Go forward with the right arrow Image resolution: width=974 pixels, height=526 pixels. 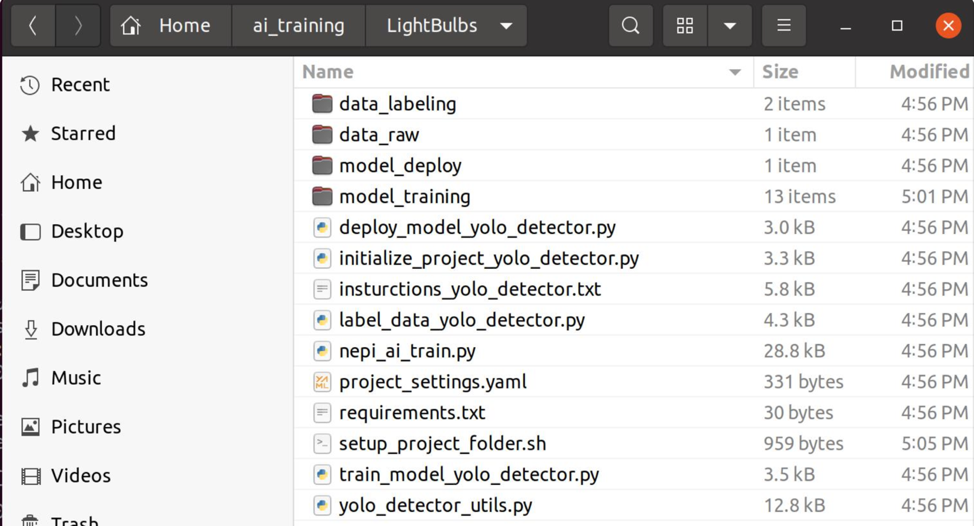coord(78,26)
